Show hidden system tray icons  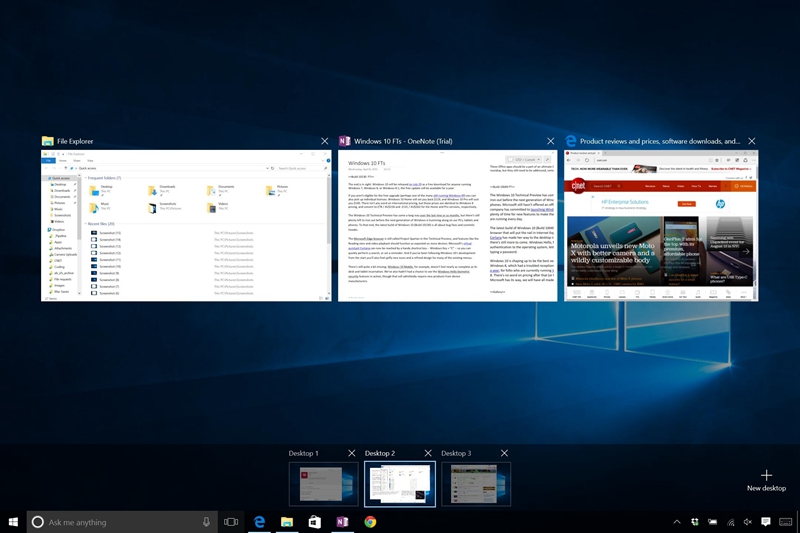[x=676, y=522]
